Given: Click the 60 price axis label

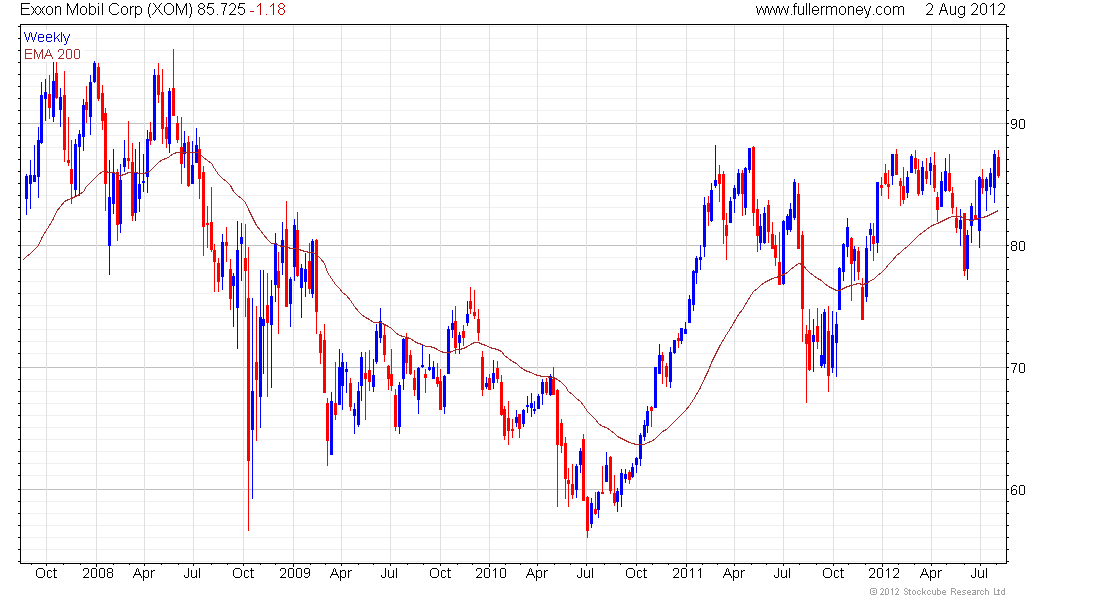Looking at the screenshot, I should [x=1017, y=491].
